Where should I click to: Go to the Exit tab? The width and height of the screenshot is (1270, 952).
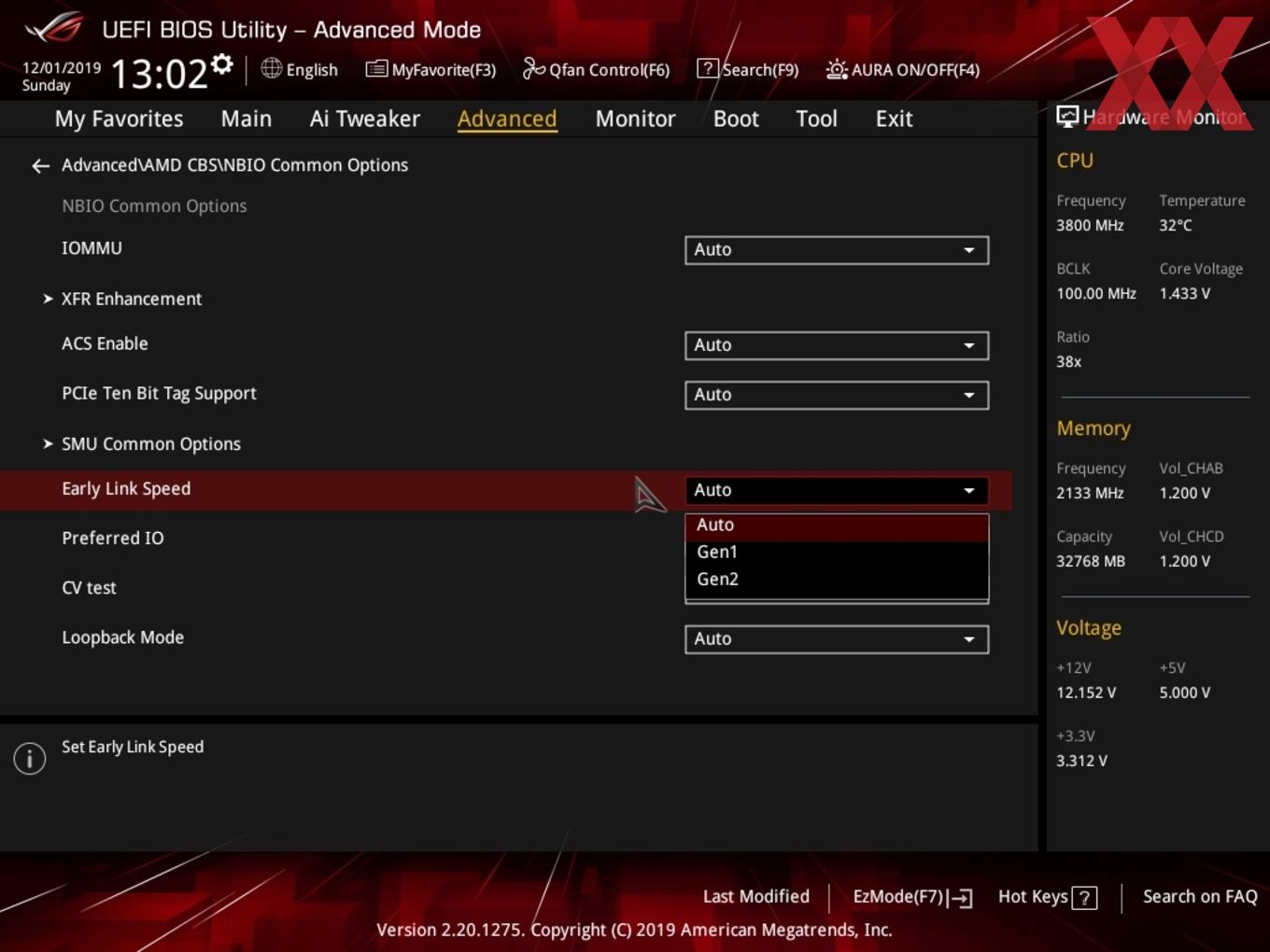click(894, 119)
